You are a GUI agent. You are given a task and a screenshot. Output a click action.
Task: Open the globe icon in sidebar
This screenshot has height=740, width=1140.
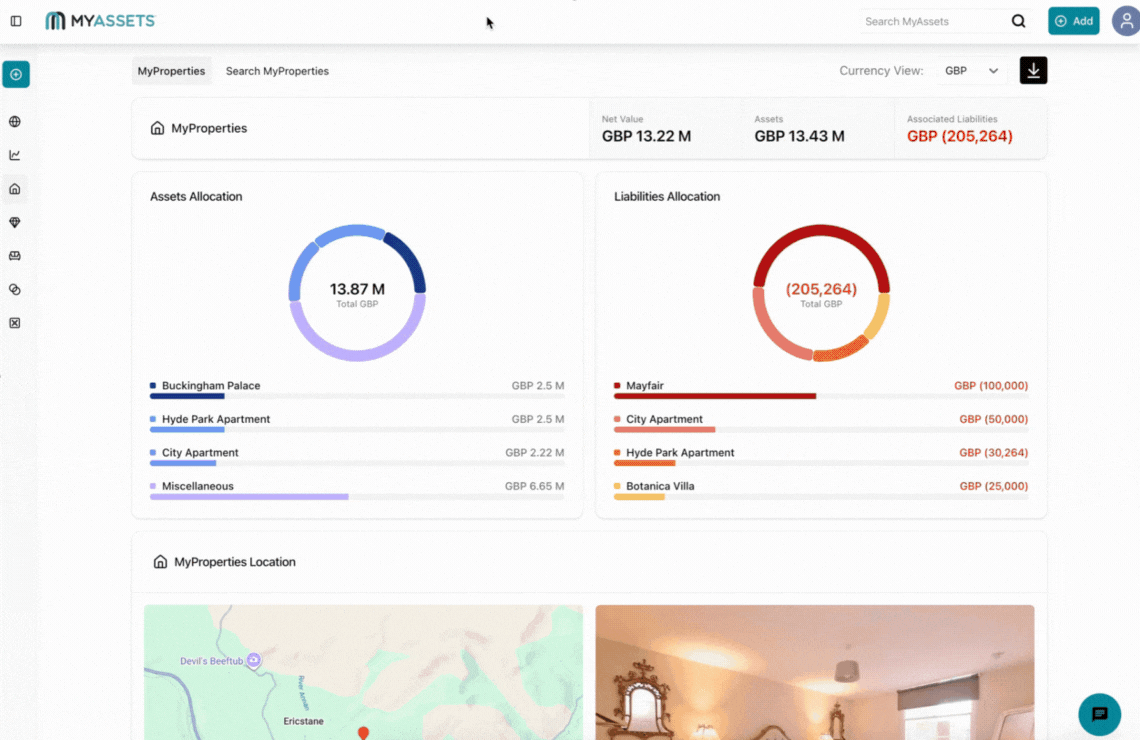click(x=15, y=122)
